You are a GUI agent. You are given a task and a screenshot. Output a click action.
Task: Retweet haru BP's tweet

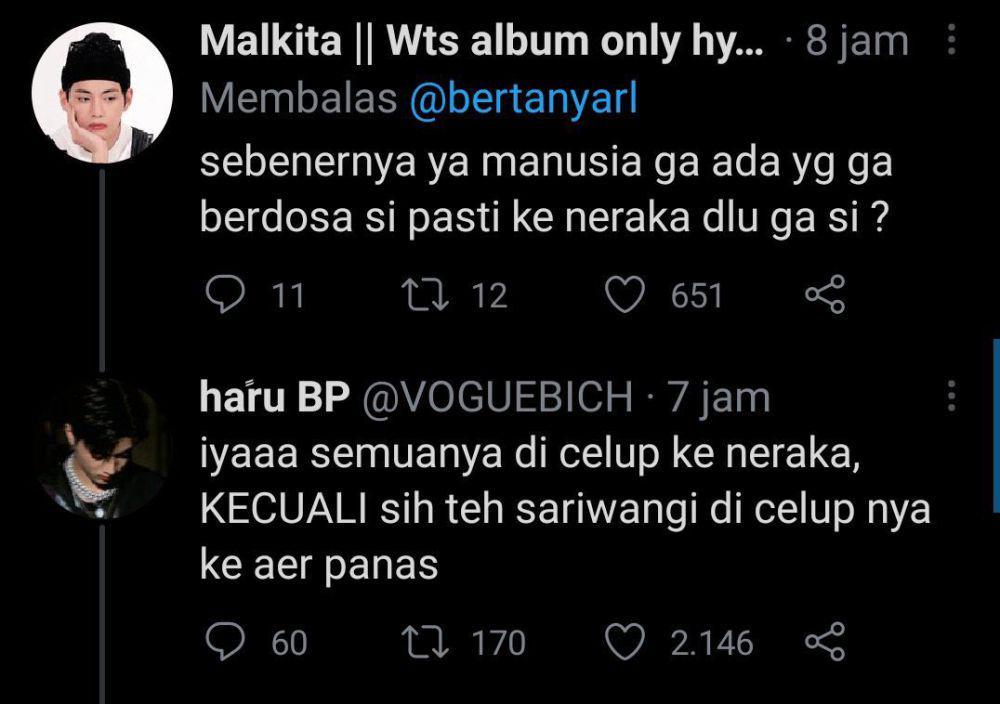(x=425, y=642)
